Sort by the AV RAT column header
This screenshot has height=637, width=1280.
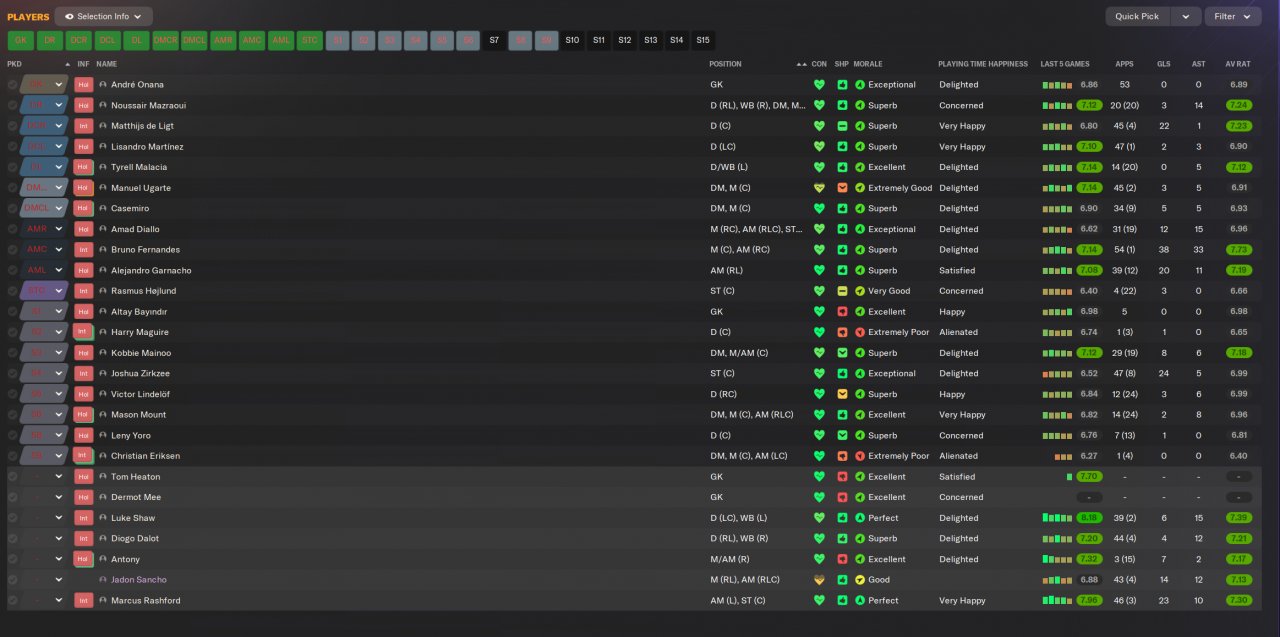click(x=1239, y=64)
